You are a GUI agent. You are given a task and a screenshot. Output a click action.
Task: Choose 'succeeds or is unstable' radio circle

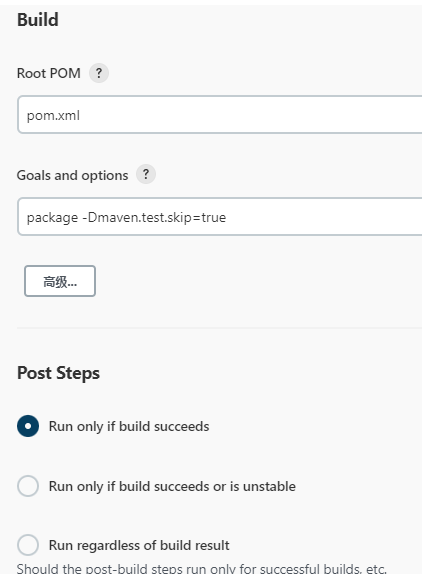tap(28, 486)
